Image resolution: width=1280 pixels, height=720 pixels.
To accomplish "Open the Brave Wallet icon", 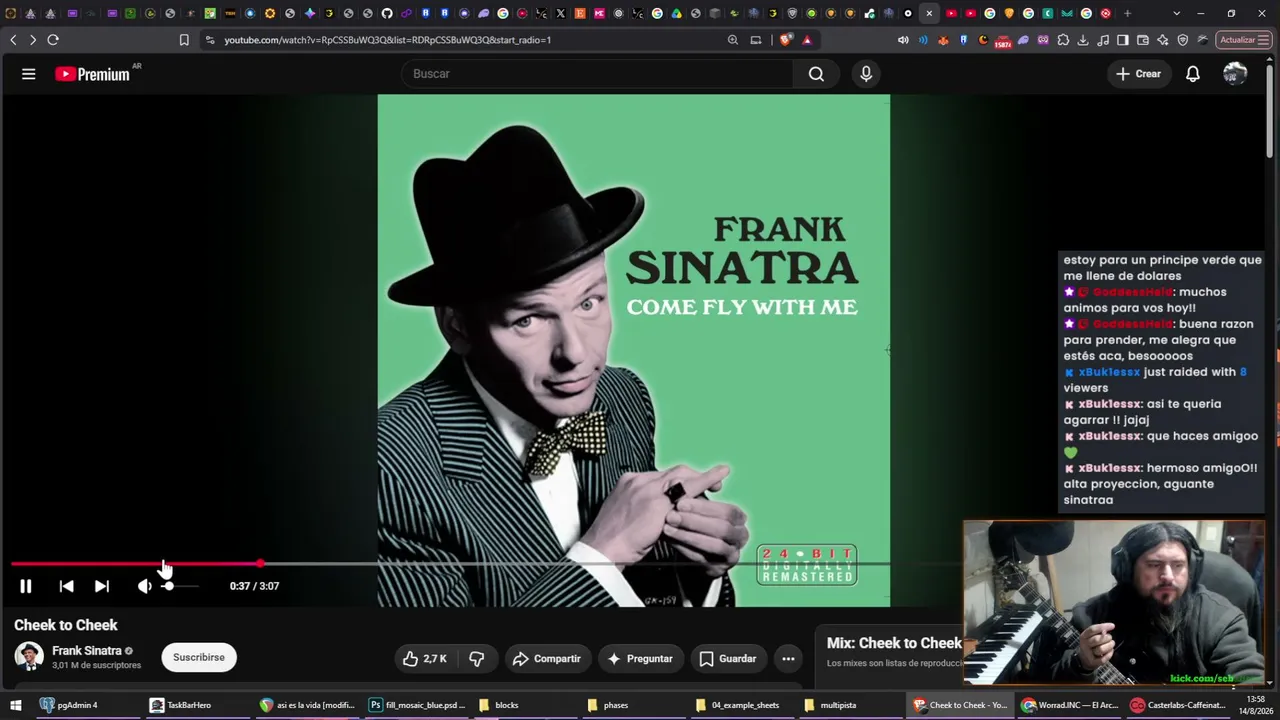I will (1143, 40).
